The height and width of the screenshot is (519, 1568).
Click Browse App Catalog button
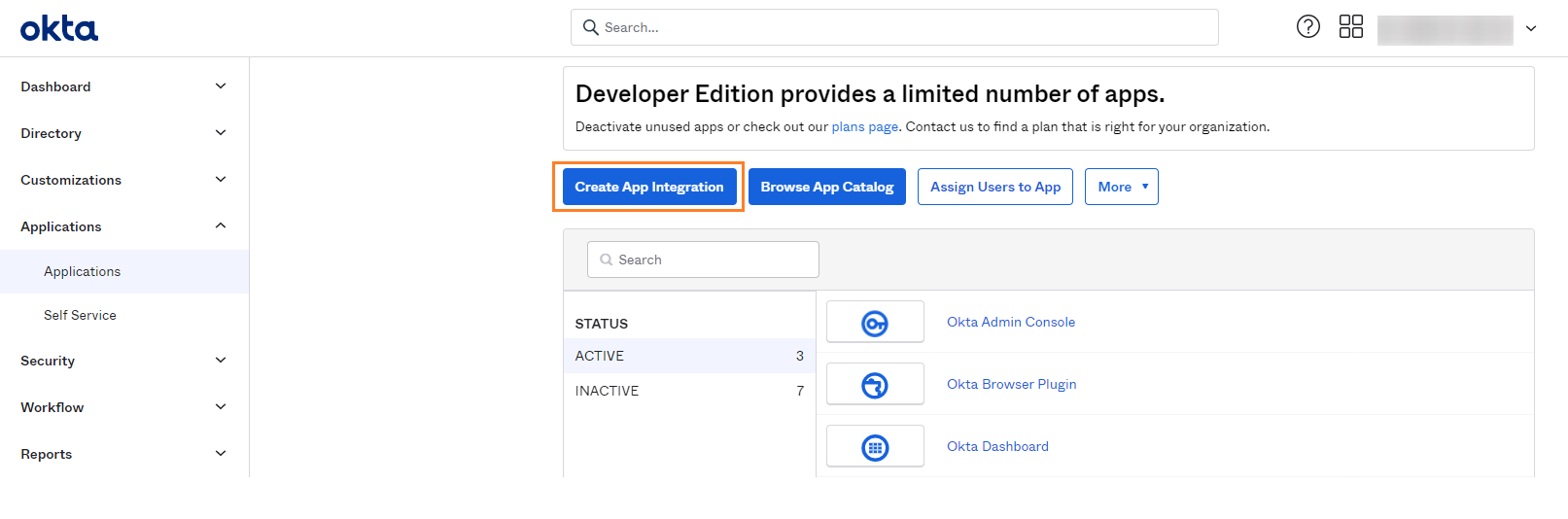point(826,187)
